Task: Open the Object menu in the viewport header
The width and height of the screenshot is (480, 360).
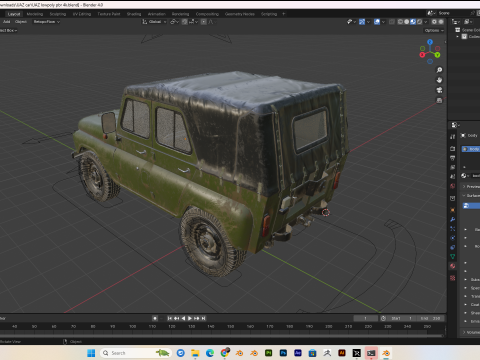Action: [21, 22]
